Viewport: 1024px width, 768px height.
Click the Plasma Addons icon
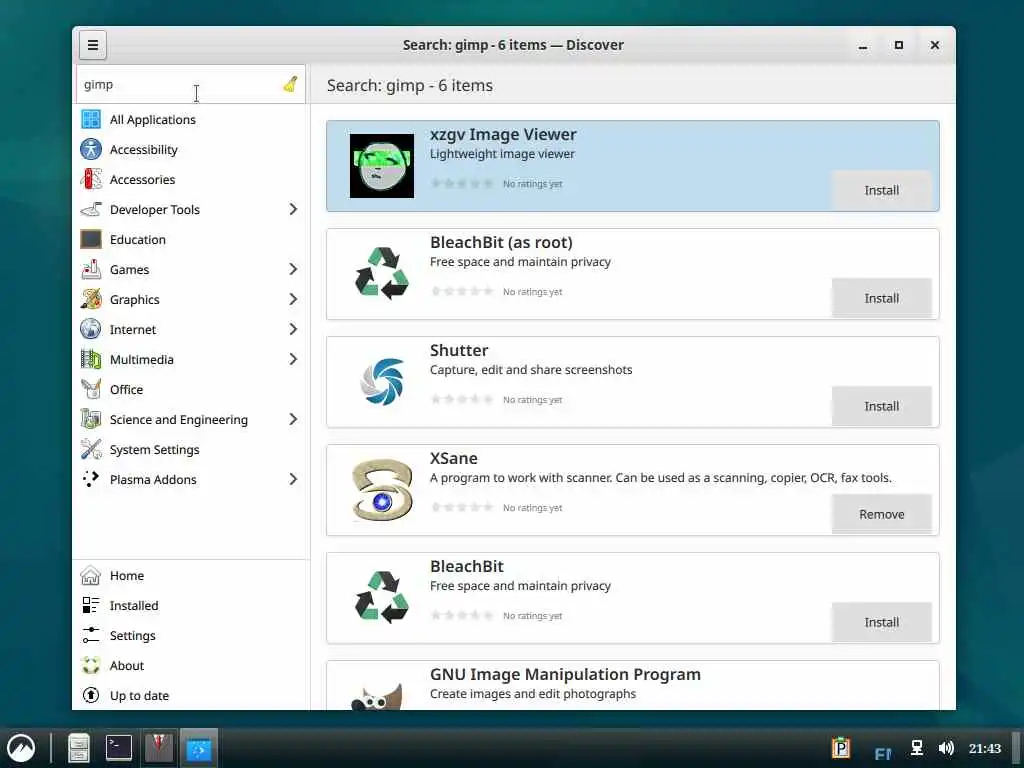pyautogui.click(x=91, y=479)
